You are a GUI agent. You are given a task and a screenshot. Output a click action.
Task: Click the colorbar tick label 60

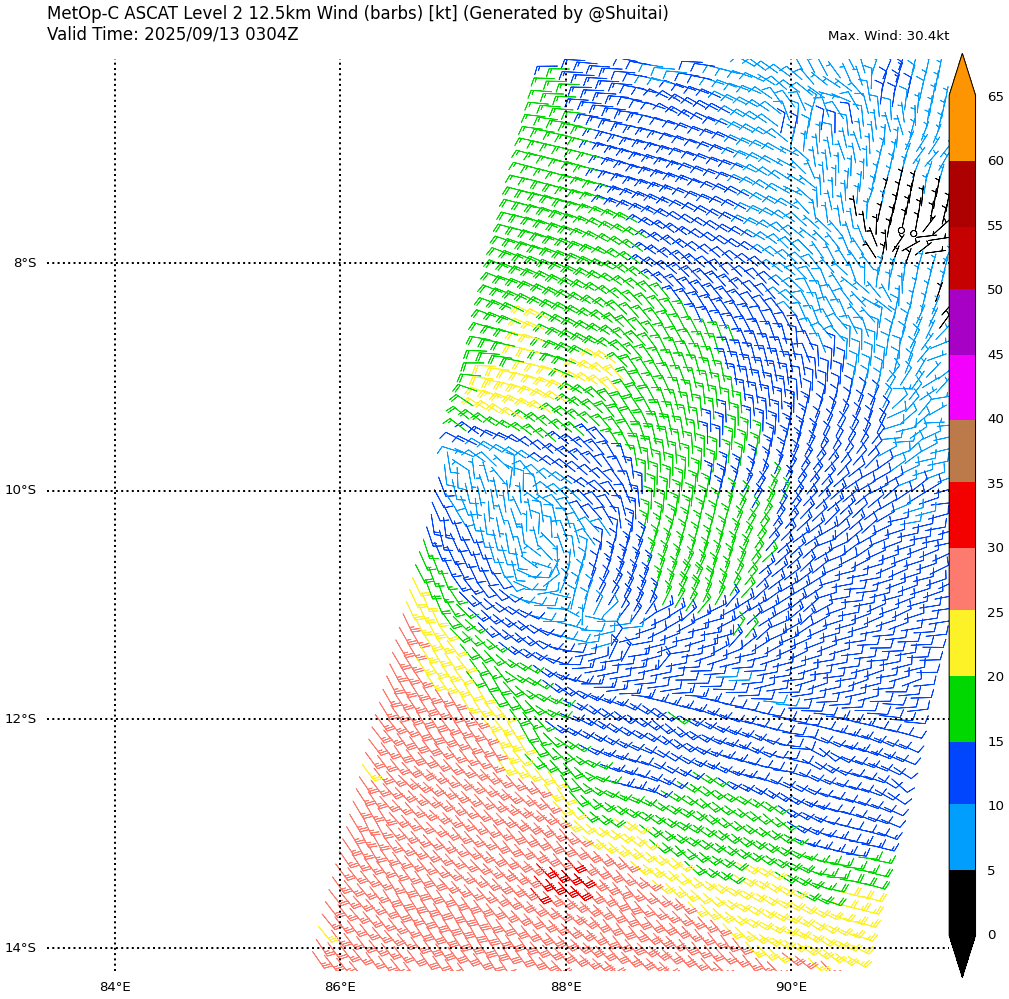coord(995,161)
